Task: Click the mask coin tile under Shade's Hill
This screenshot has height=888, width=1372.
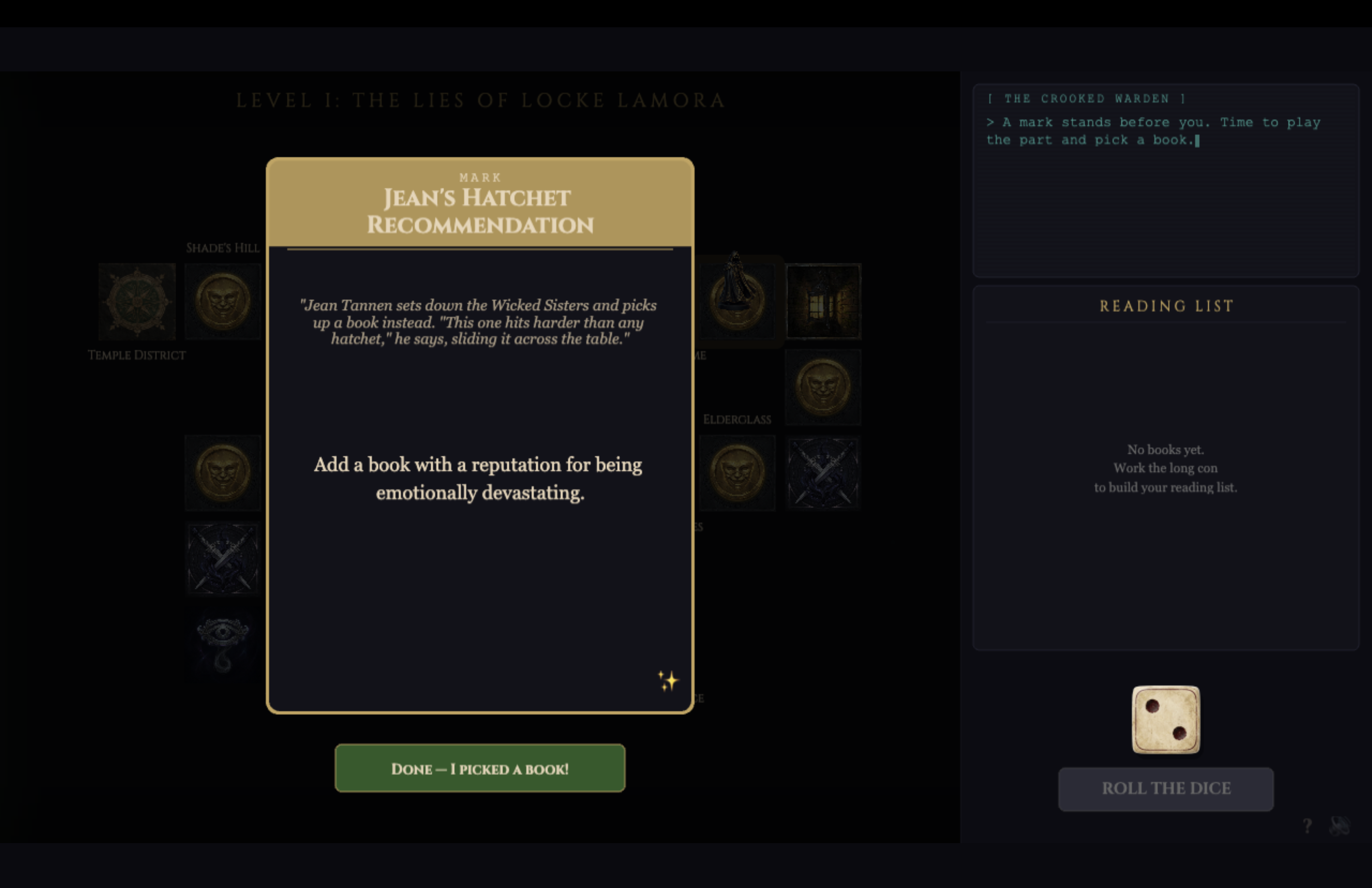Action: [223, 301]
